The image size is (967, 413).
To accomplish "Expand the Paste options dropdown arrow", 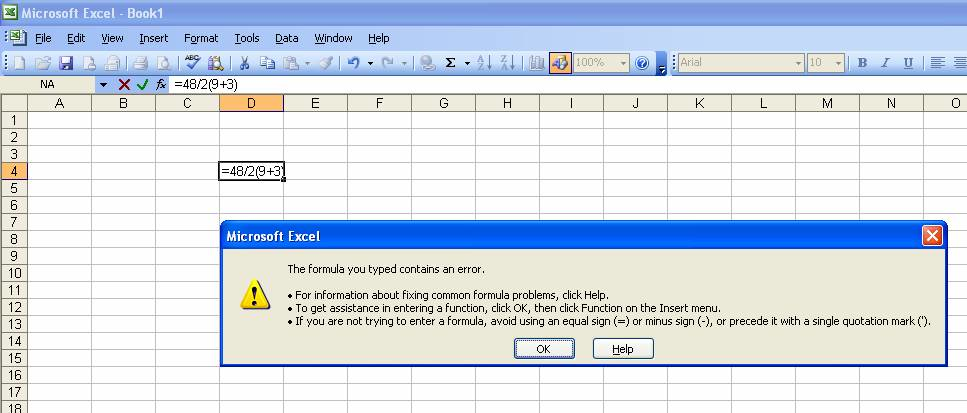I will pos(307,63).
